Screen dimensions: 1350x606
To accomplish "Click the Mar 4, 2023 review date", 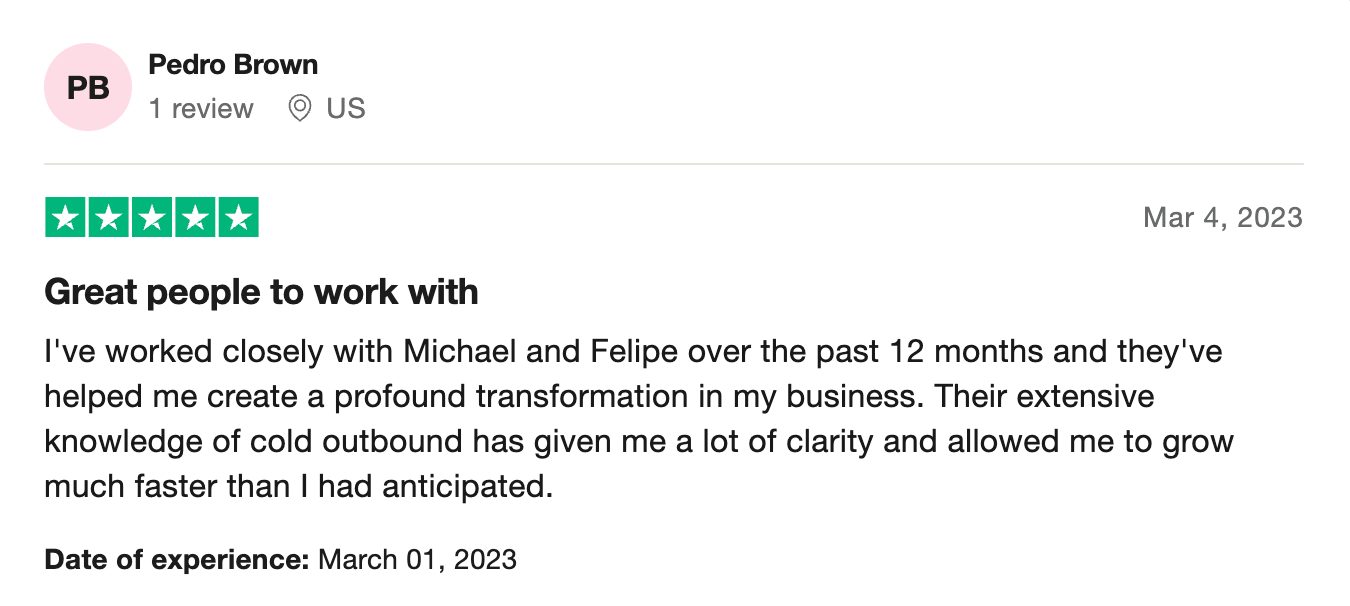I will pyautogui.click(x=1222, y=218).
